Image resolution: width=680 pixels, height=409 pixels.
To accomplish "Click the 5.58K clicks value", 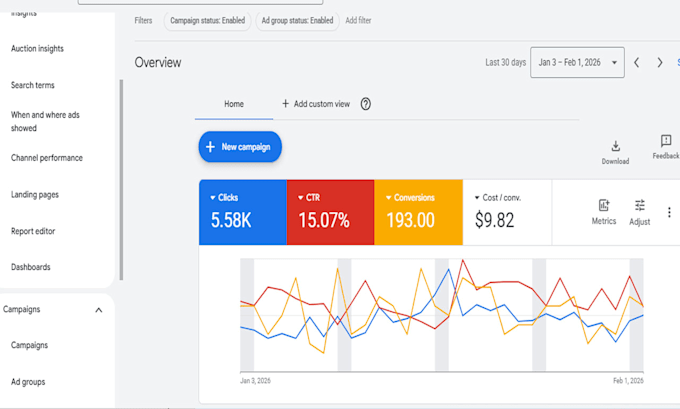I will [x=231, y=220].
